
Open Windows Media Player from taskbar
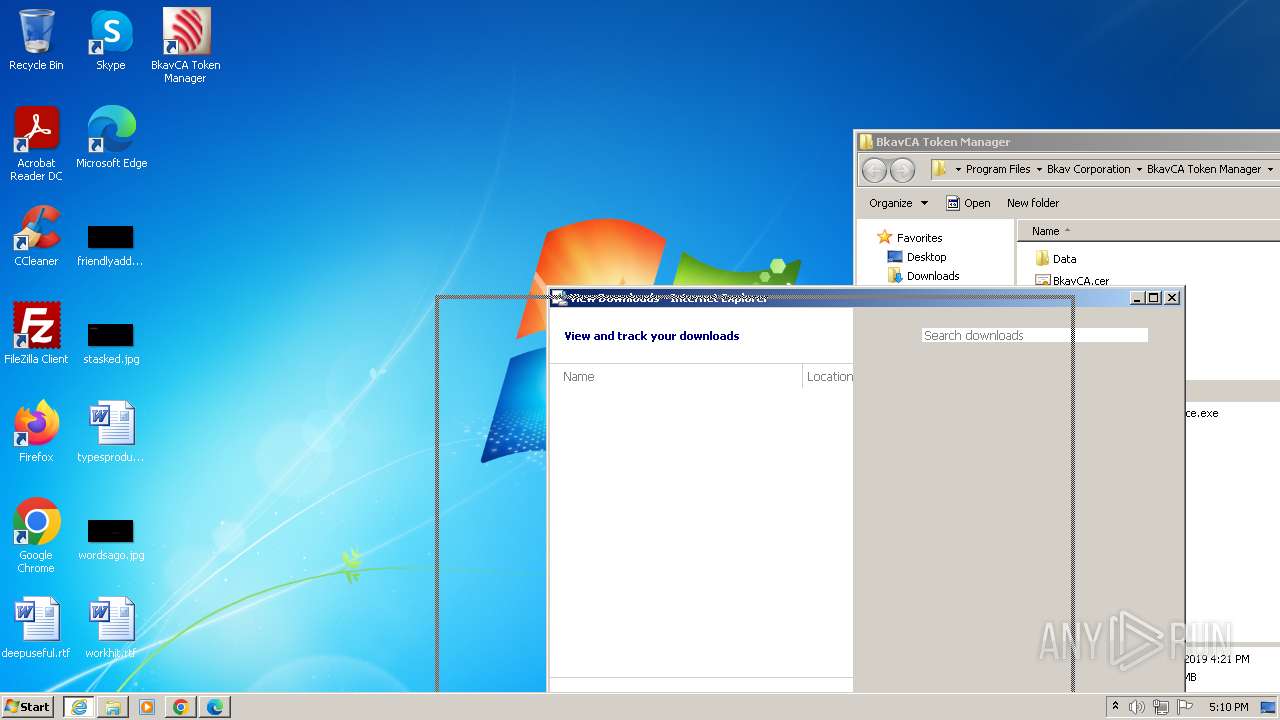coord(147,707)
